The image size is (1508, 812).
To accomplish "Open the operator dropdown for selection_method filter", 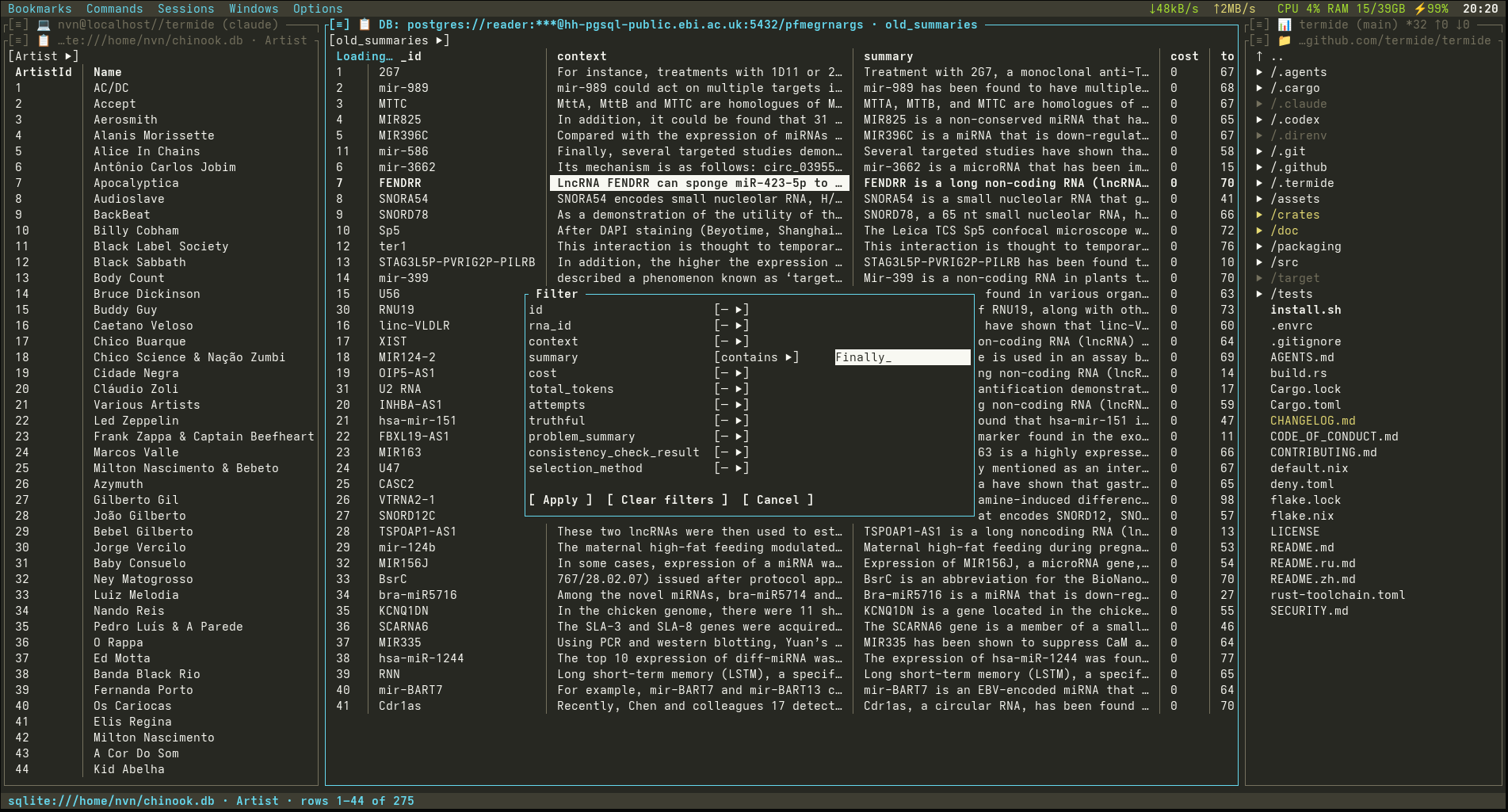I will pyautogui.click(x=731, y=468).
